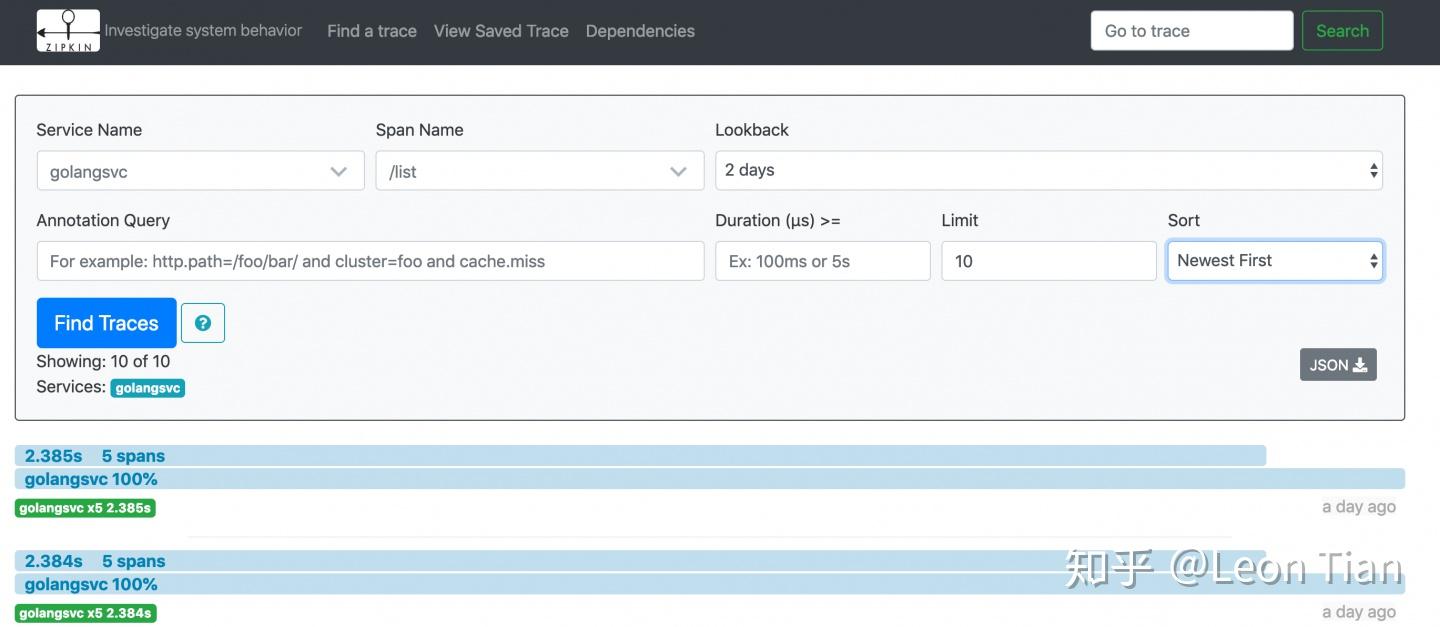This screenshot has height=627, width=1440.
Task: Change the Lookback 2 days selector
Action: (x=1048, y=170)
